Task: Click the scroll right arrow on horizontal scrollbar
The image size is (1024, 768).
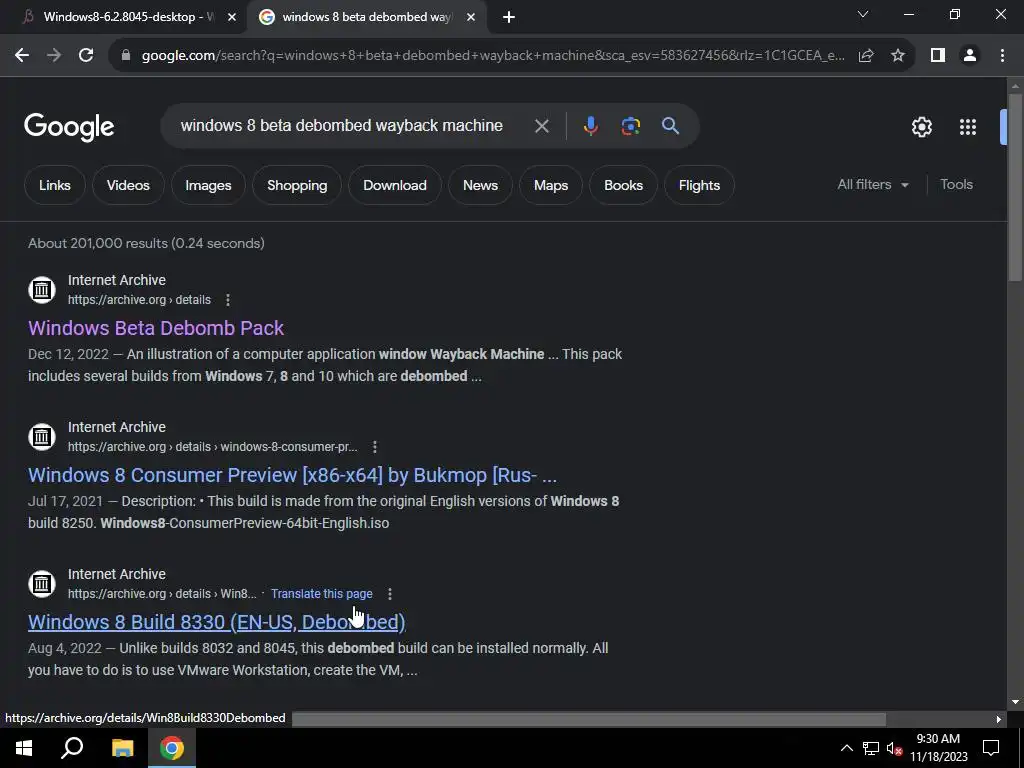Action: point(998,719)
